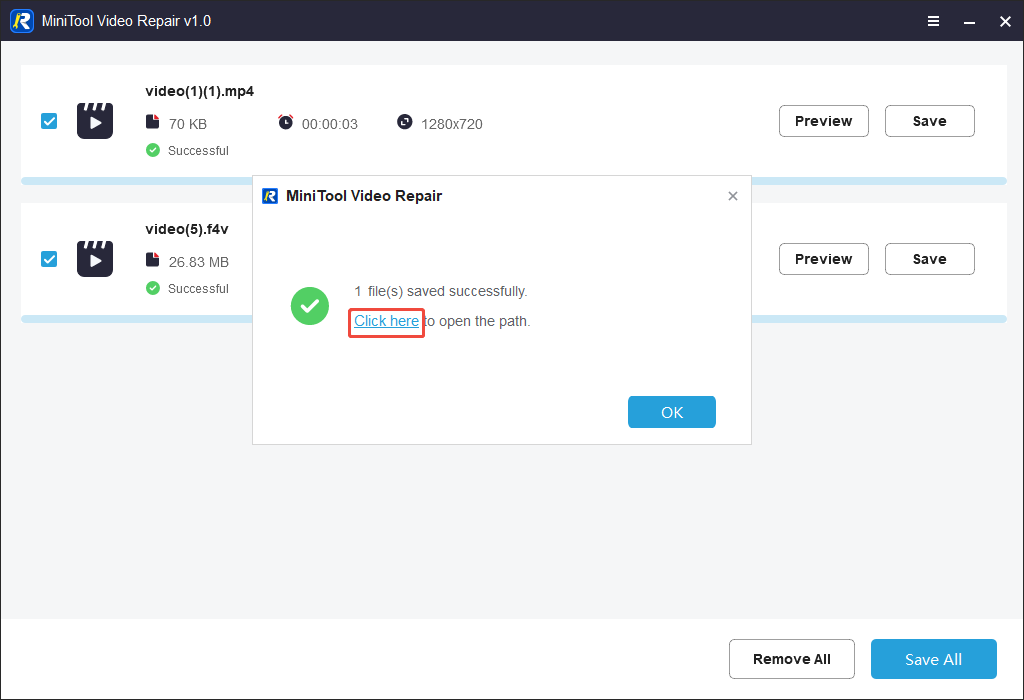
Task: Click the MiniTool logo inside the dialog header
Action: click(x=270, y=195)
